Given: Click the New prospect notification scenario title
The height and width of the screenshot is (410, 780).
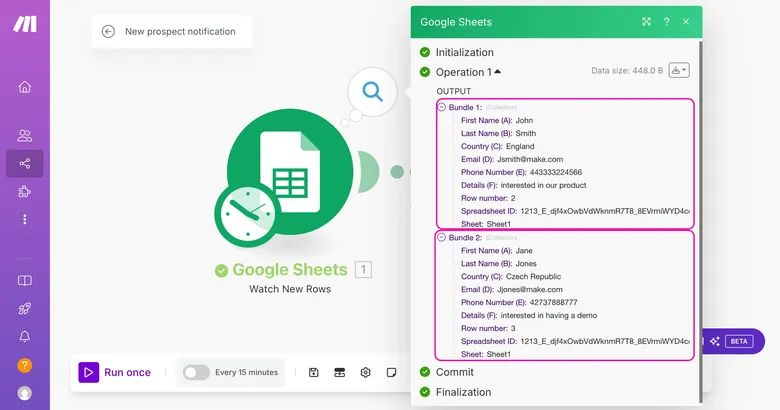Looking at the screenshot, I should click(x=180, y=31).
